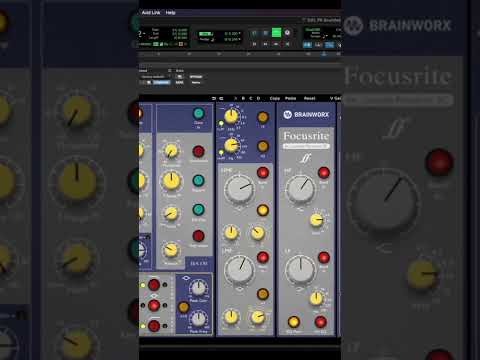Viewport: 480px width, 360px height.
Task: Click yellow frequency knob under HF
Action: [317, 220]
